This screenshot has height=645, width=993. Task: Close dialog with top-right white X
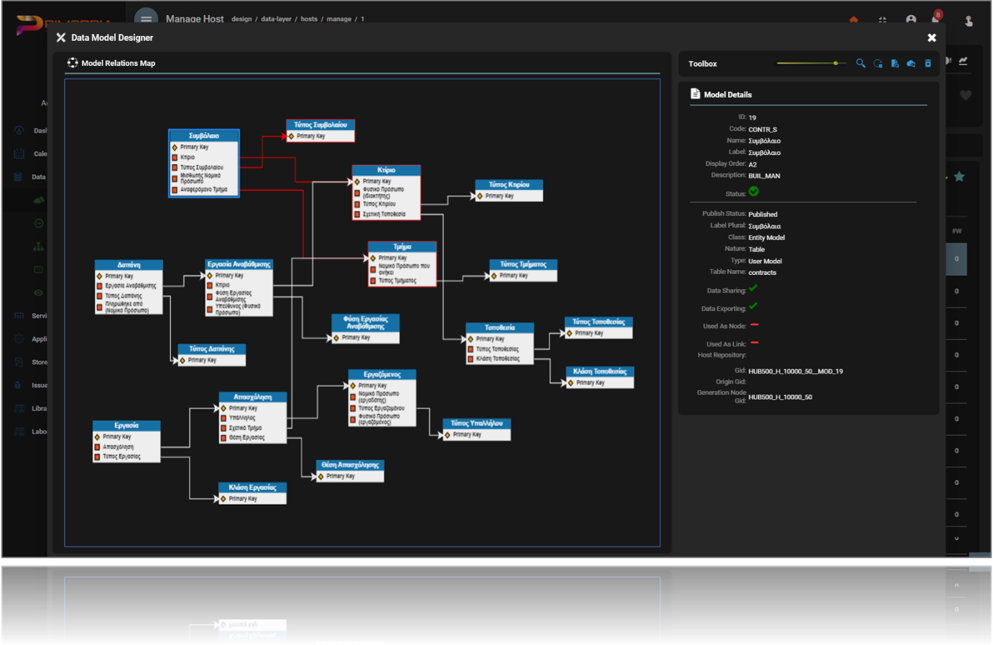click(932, 38)
